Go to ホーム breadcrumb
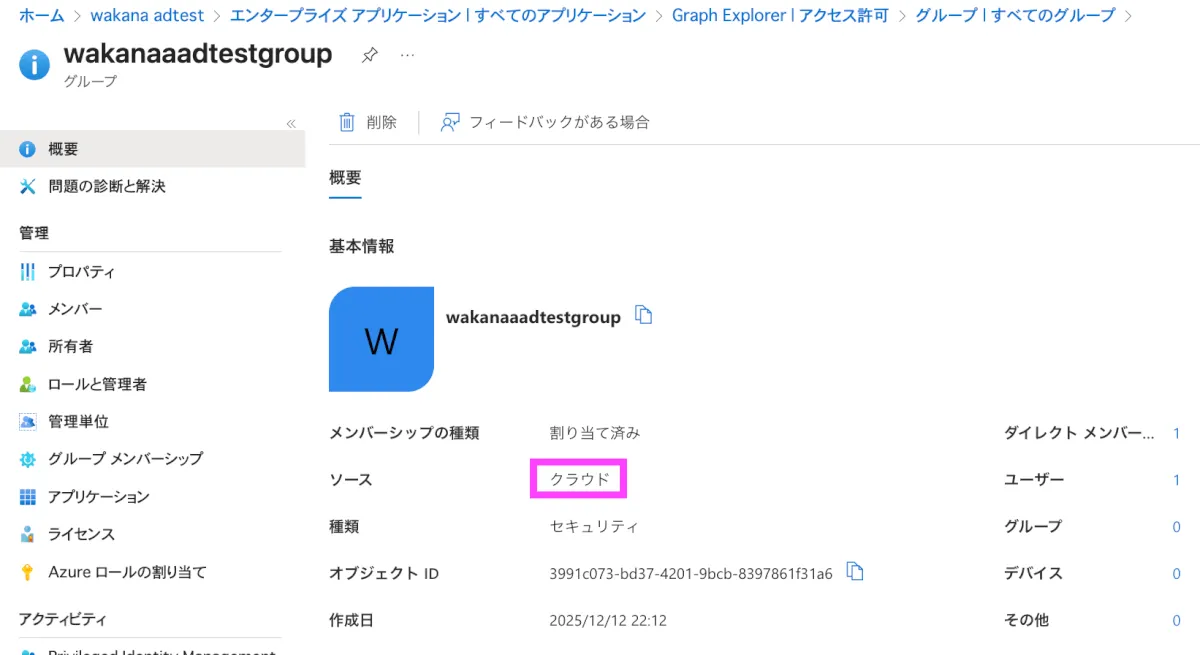 click(42, 16)
